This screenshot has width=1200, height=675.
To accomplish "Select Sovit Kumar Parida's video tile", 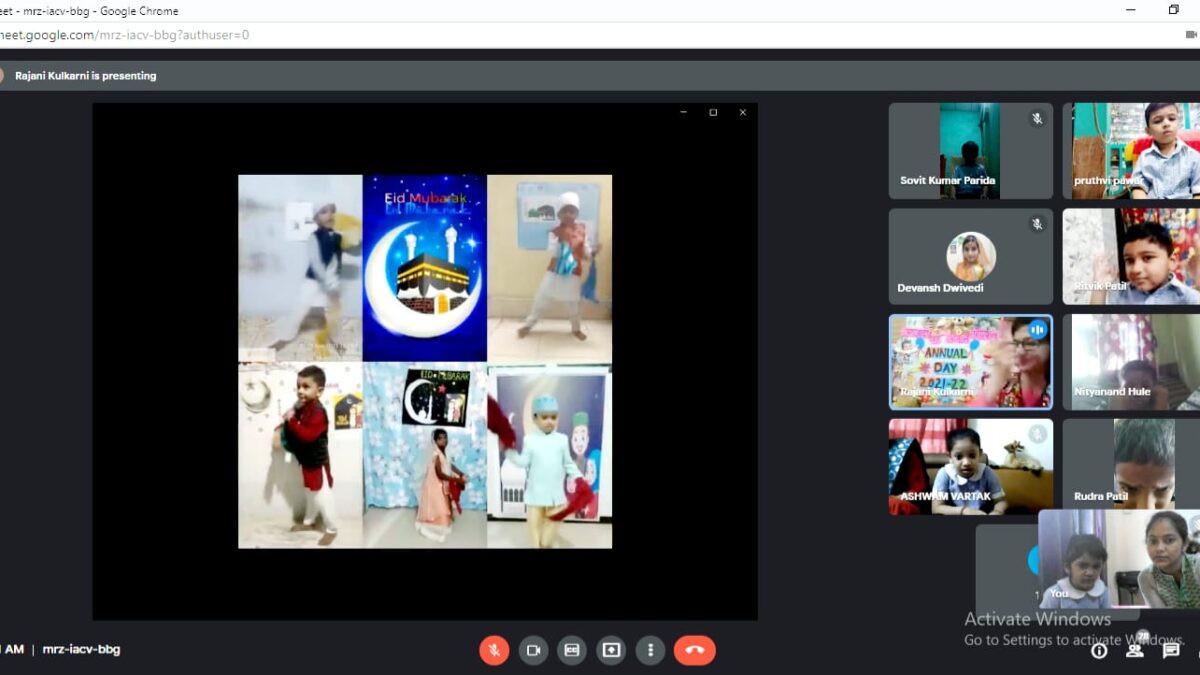I will [970, 151].
